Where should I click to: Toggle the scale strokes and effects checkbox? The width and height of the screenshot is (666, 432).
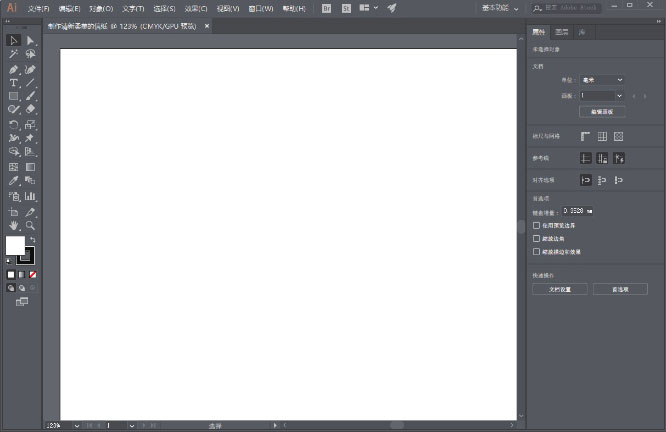tap(537, 252)
